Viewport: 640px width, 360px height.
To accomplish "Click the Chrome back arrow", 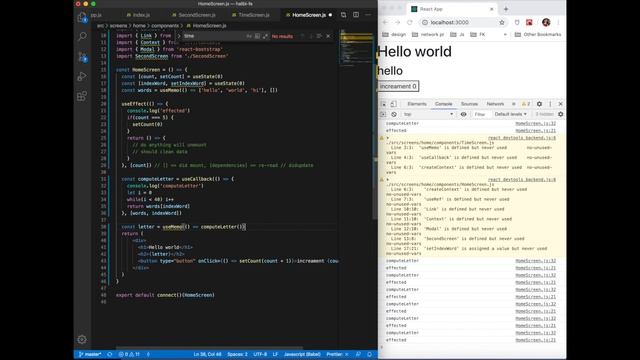I will pos(385,22).
